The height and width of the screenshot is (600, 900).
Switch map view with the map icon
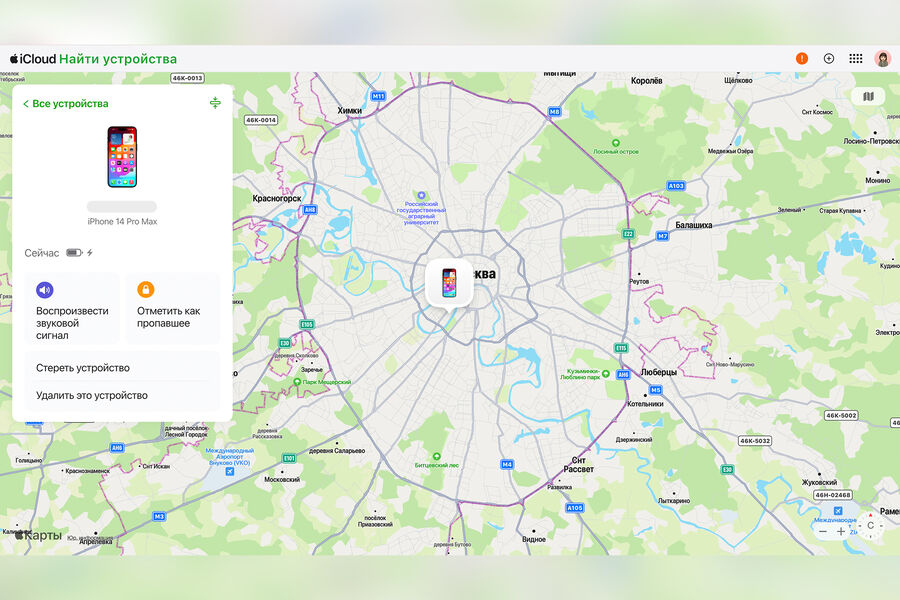click(x=868, y=96)
